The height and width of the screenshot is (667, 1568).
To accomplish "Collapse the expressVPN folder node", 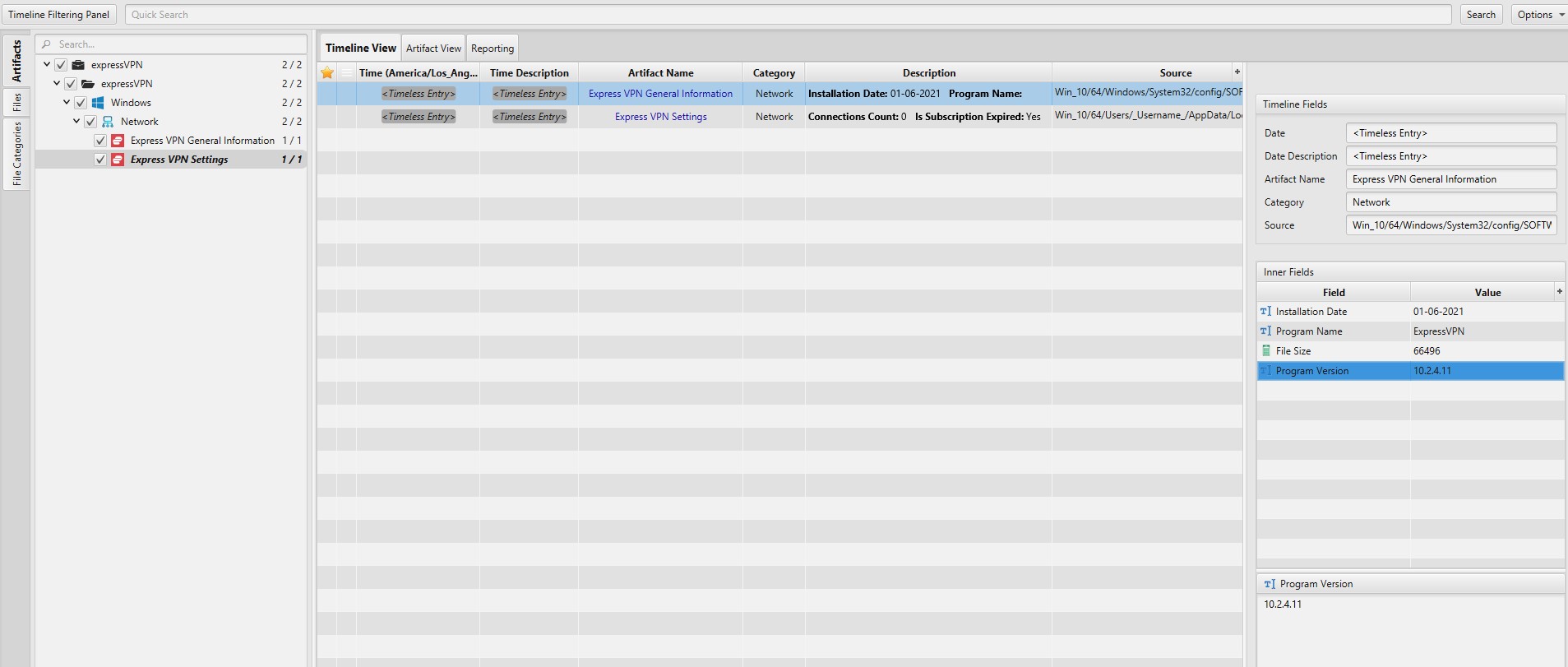I will click(x=57, y=83).
